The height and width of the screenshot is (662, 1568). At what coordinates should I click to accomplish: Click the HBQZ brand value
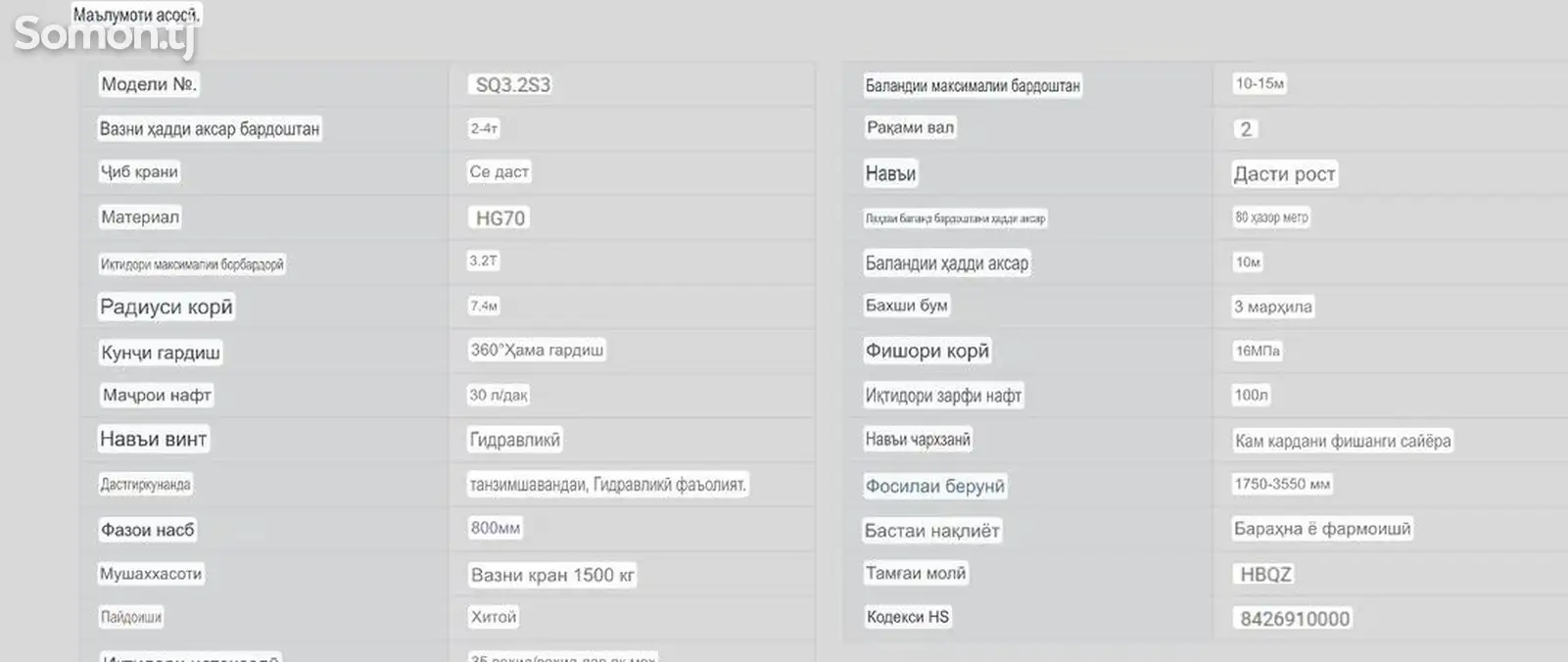click(1265, 575)
